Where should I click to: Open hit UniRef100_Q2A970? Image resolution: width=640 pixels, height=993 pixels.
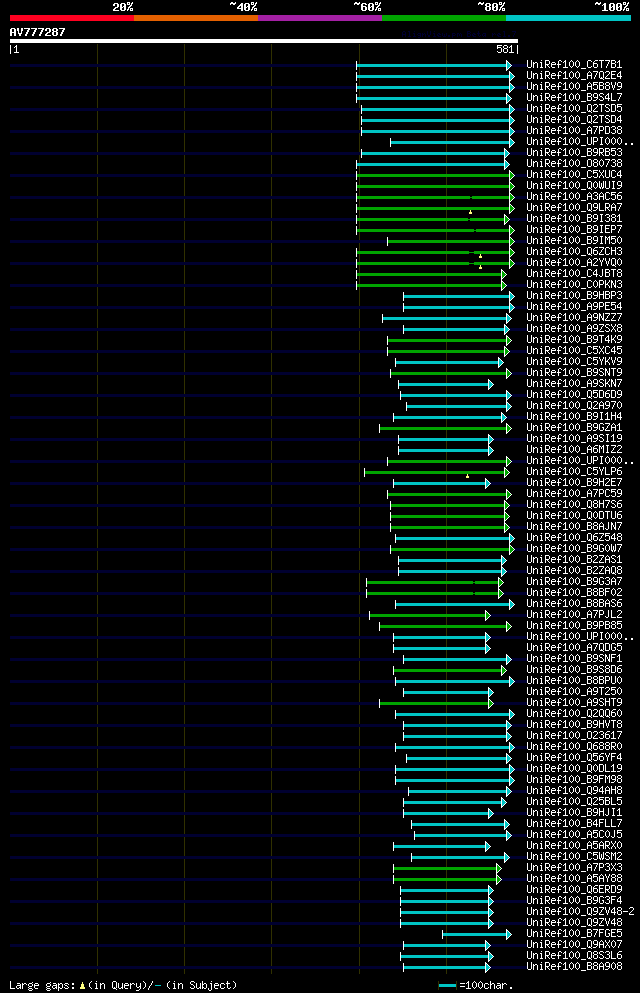point(574,406)
